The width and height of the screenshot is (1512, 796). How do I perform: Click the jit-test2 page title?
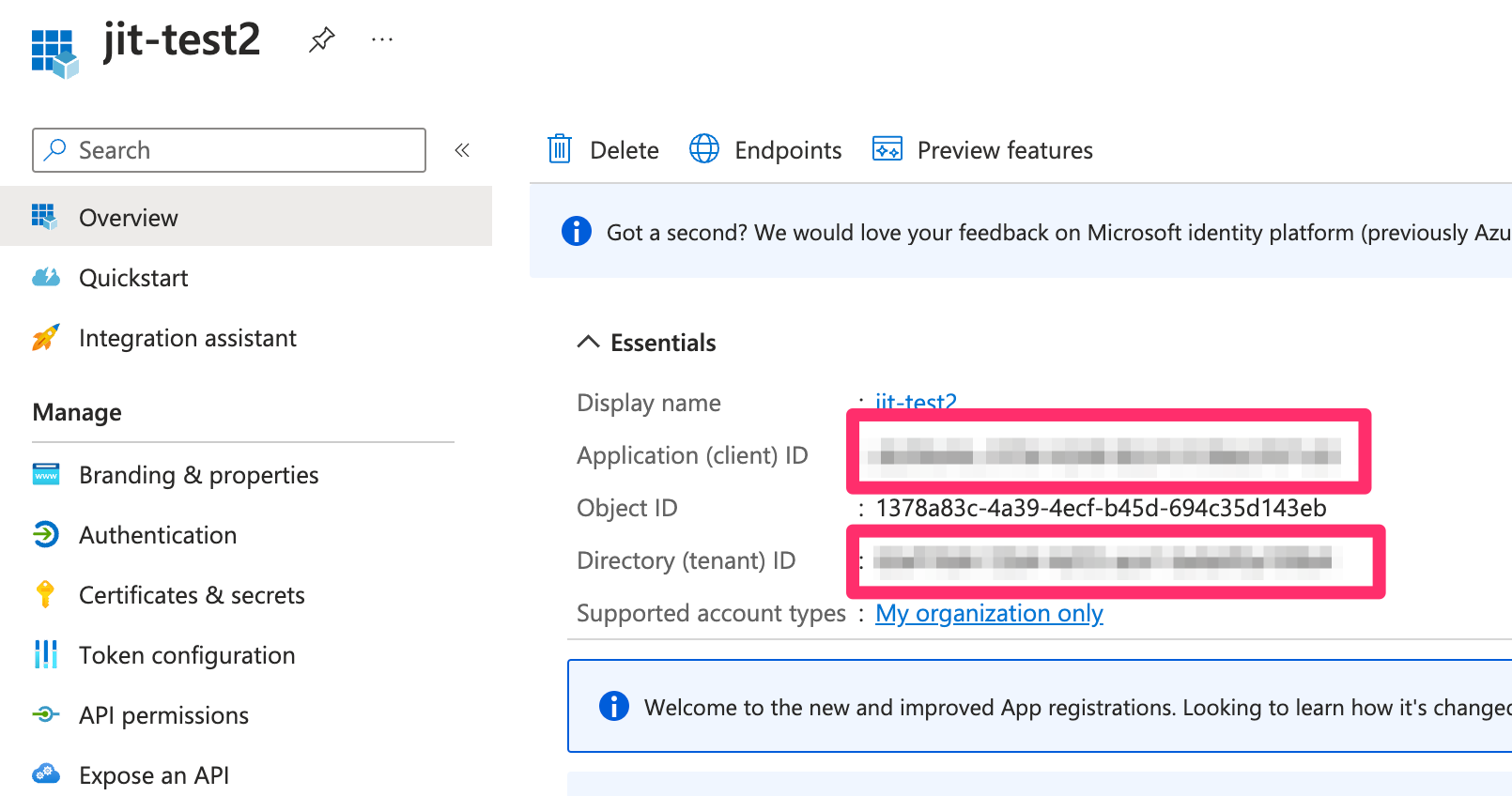click(182, 40)
